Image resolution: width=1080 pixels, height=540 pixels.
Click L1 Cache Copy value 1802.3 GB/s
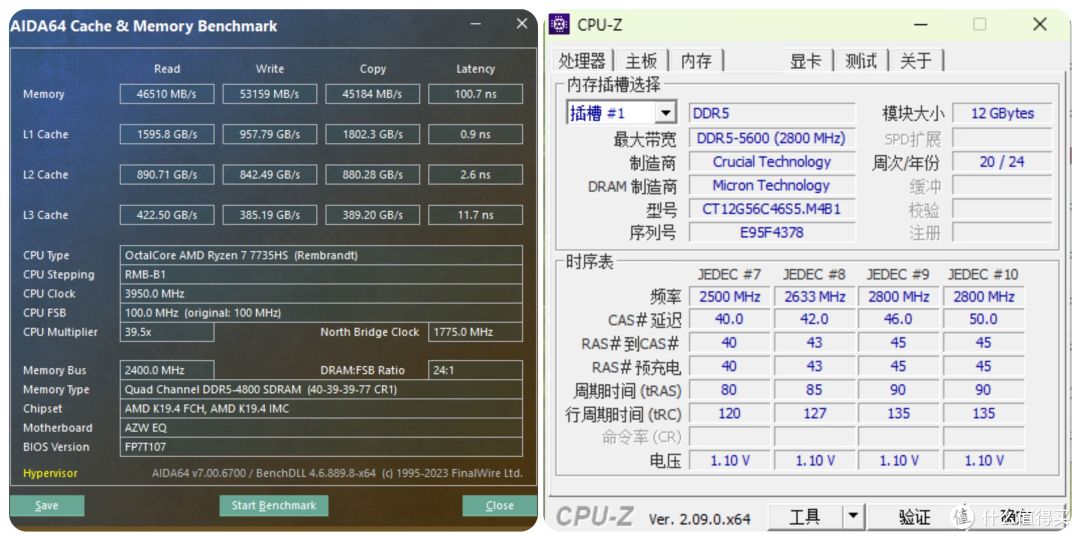click(x=373, y=134)
